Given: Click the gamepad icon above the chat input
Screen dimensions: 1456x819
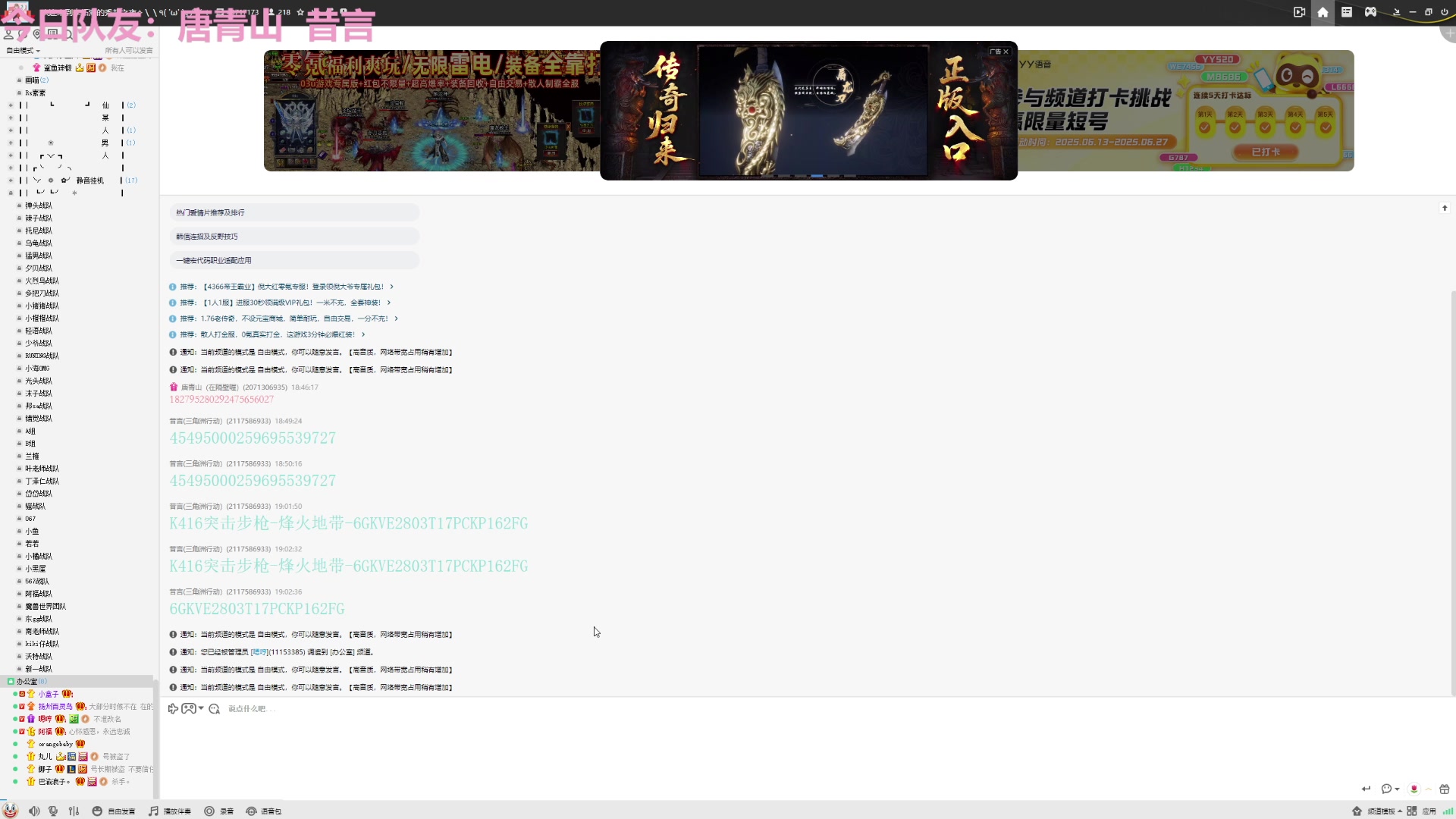Looking at the screenshot, I should (x=189, y=708).
